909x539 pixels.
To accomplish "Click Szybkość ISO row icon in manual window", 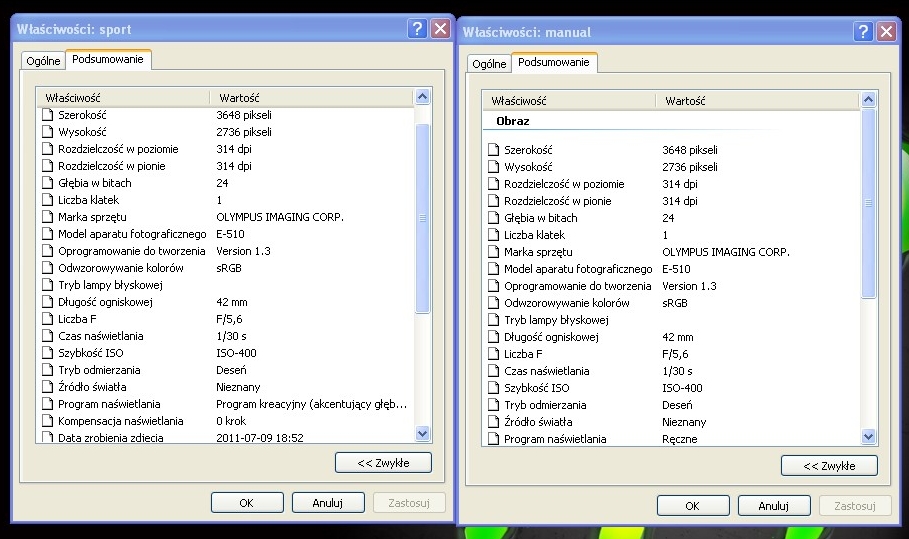I will point(493,388).
